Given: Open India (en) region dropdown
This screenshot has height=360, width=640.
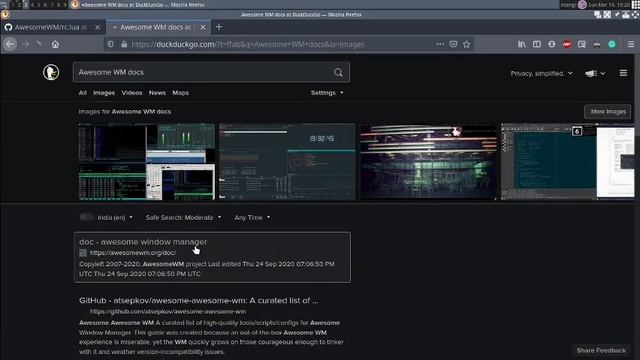Looking at the screenshot, I should coord(115,218).
